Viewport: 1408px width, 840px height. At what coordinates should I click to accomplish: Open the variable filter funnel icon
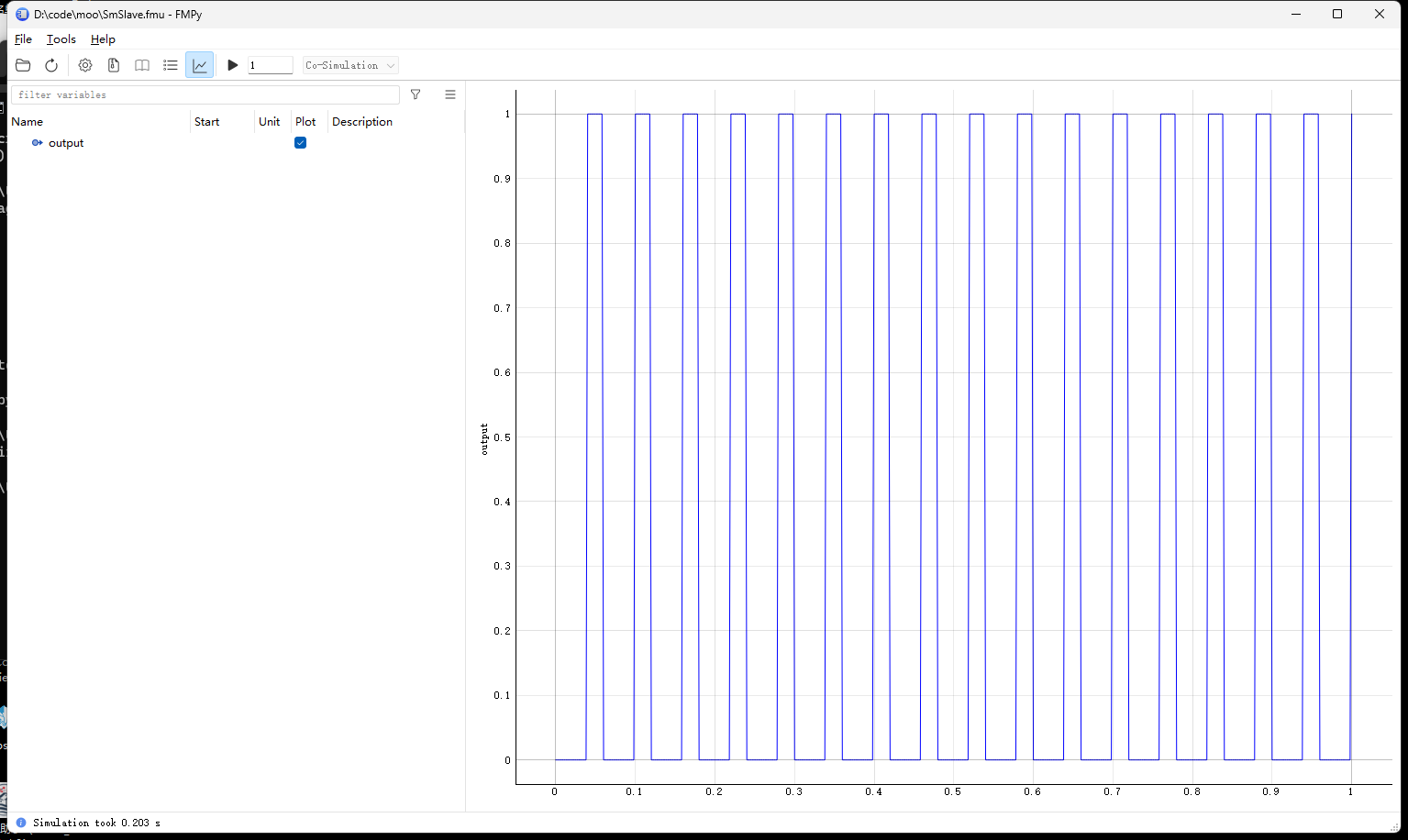point(416,94)
